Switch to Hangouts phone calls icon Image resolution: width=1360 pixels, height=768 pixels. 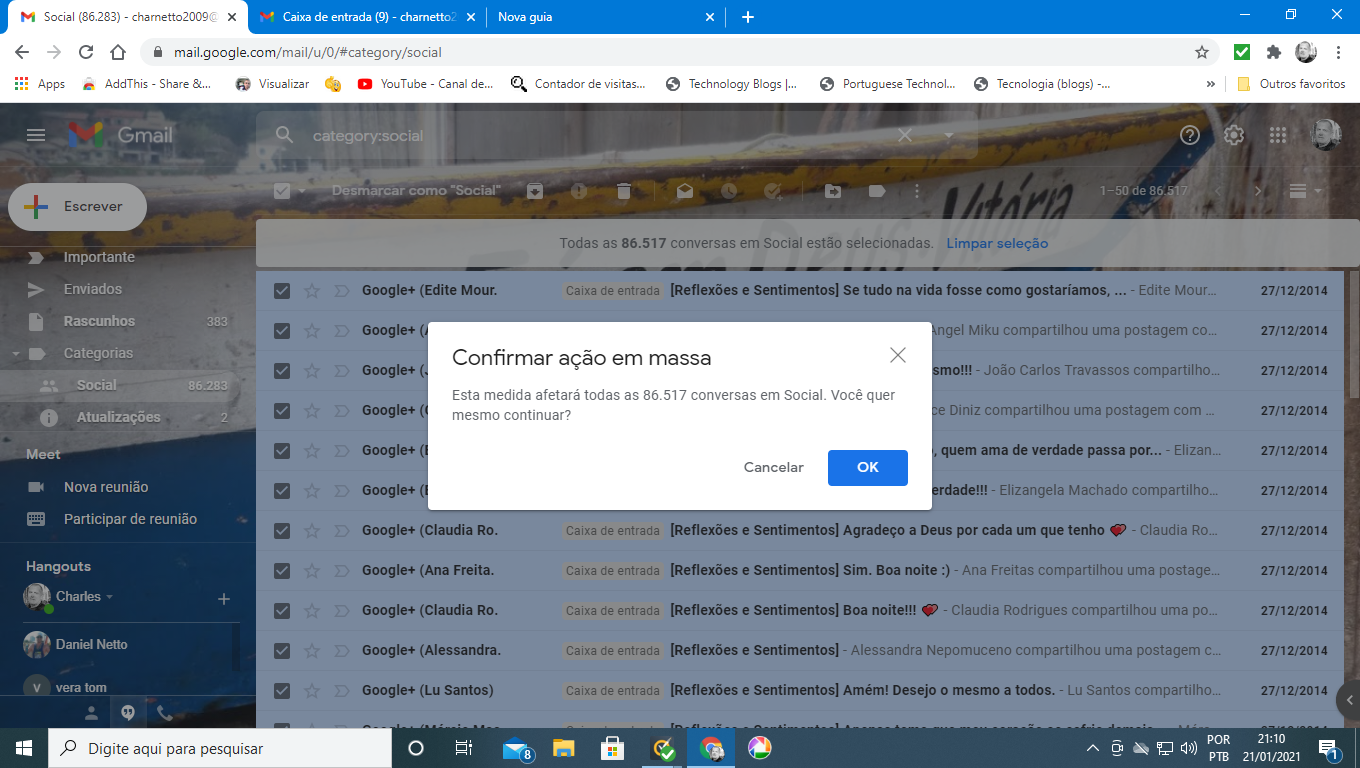coord(165,713)
